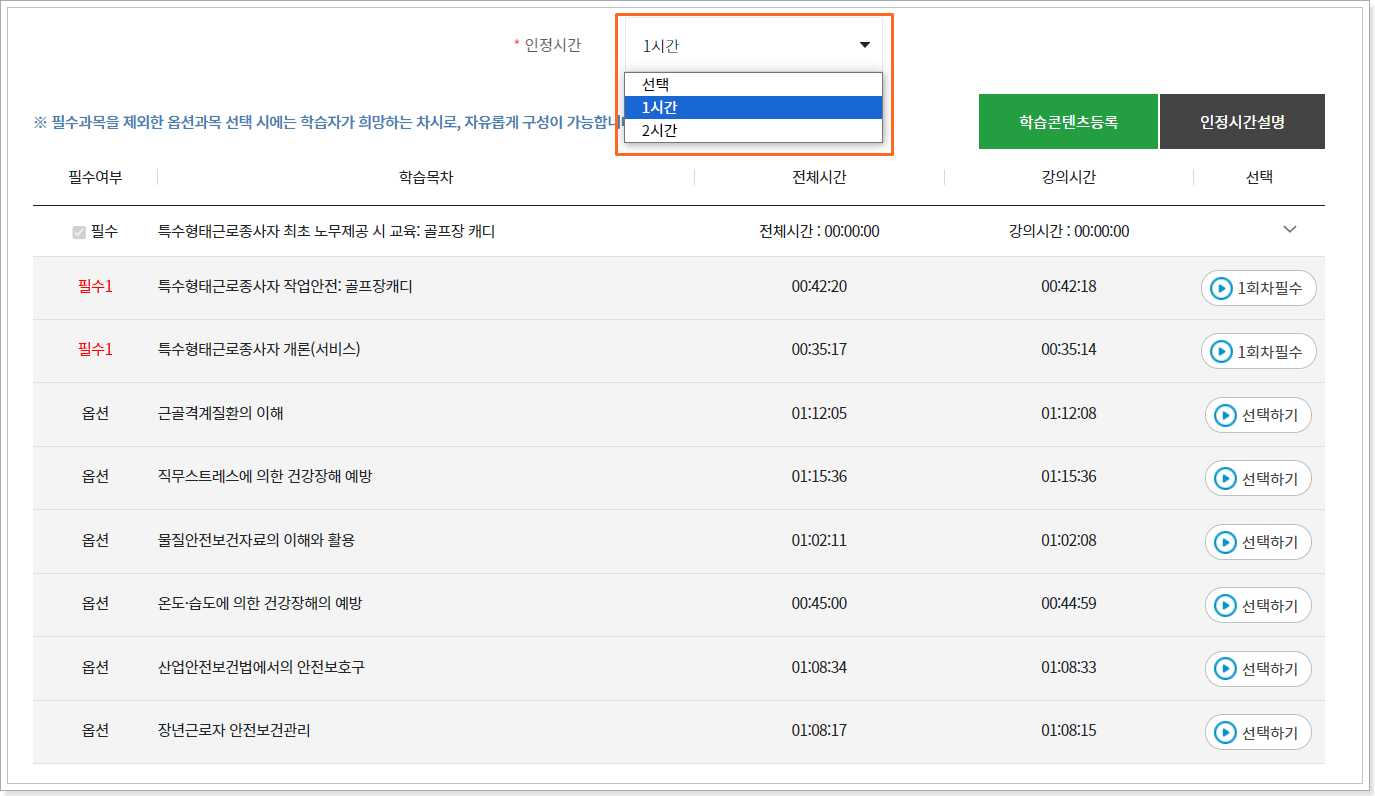Click course title 장년근로자 안전보건관리

234,730
